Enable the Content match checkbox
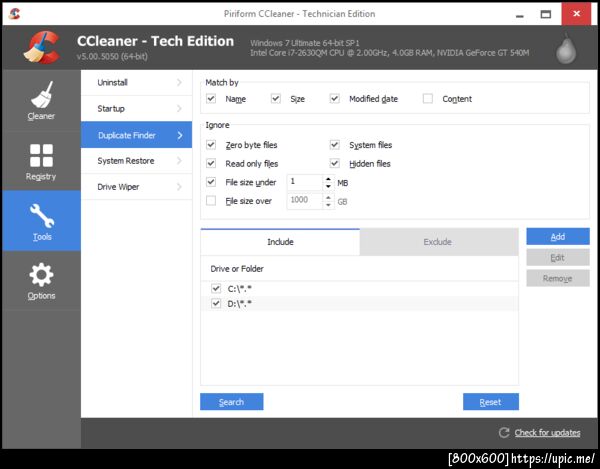600x469 pixels. point(428,99)
